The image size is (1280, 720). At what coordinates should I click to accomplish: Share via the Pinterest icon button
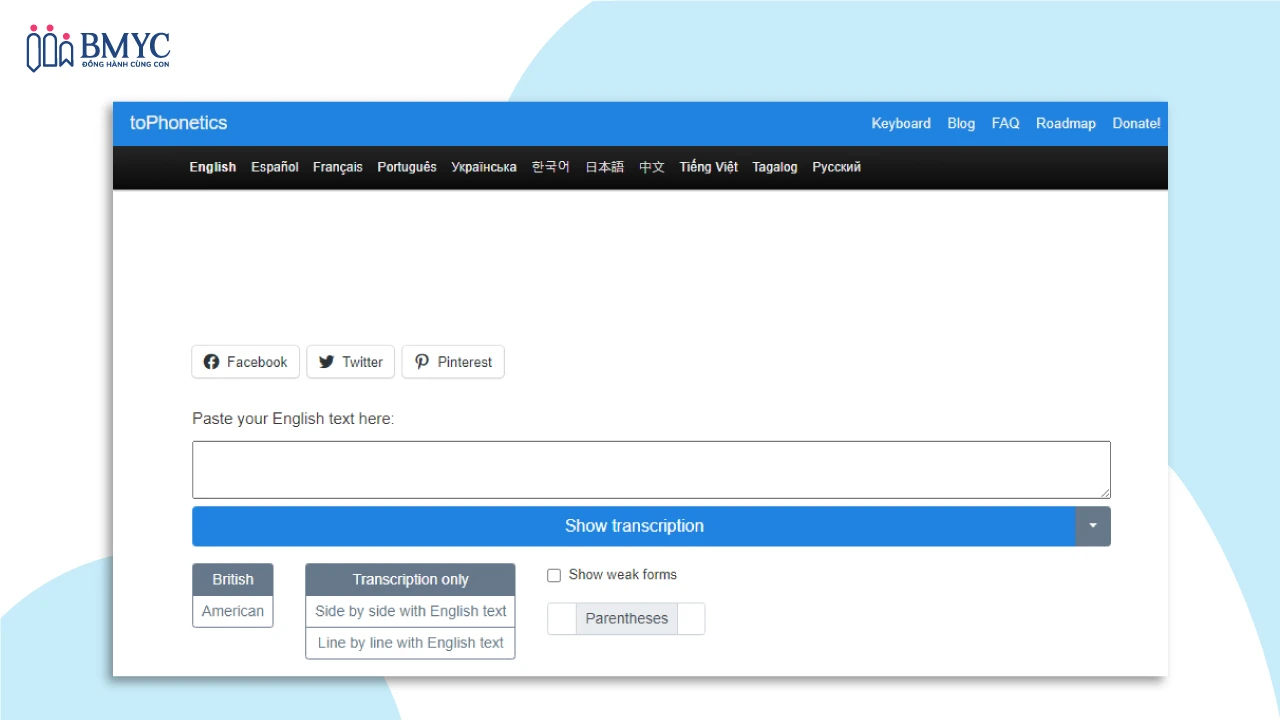422,362
